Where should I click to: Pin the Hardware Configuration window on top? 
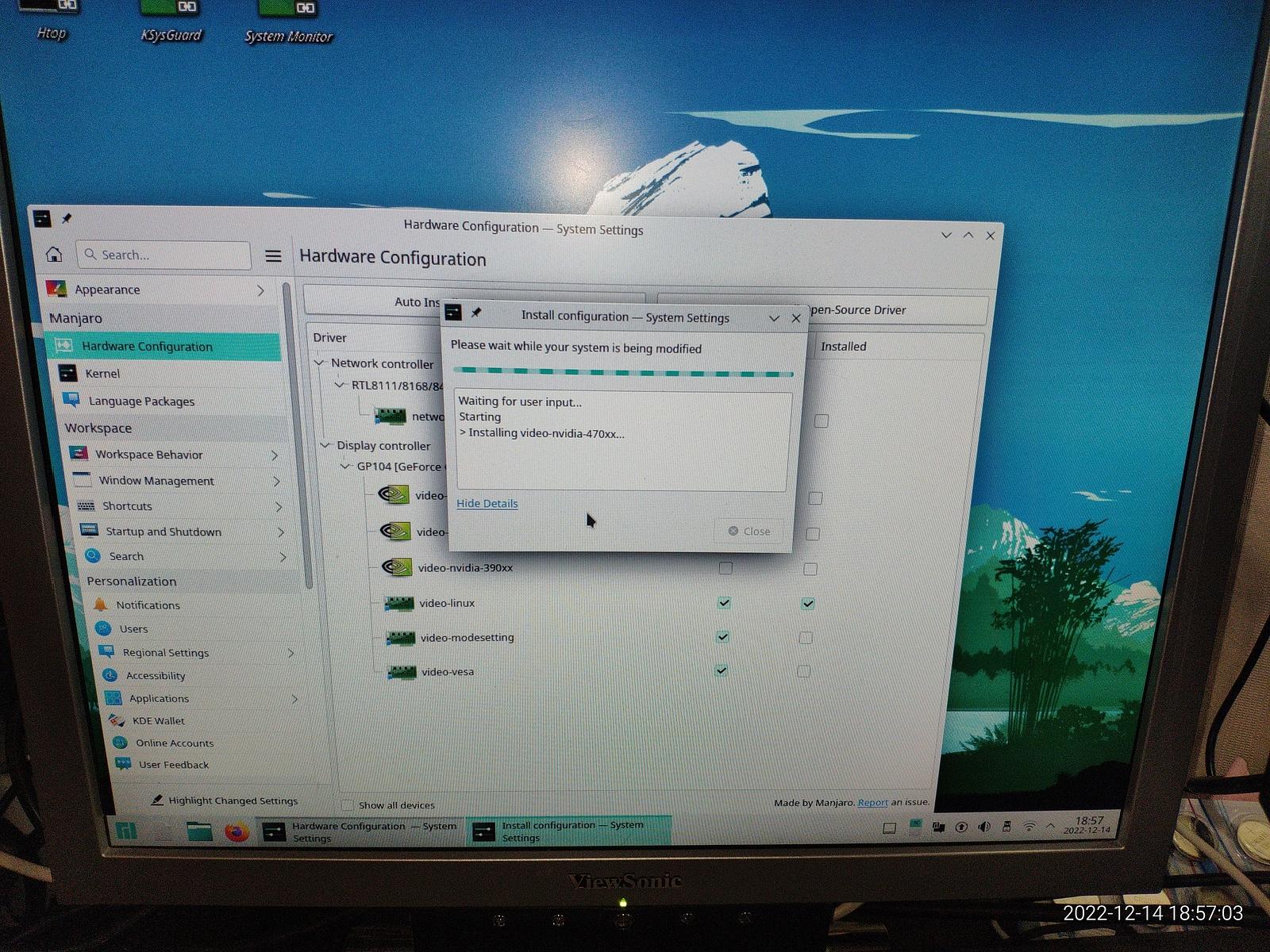coord(67,218)
